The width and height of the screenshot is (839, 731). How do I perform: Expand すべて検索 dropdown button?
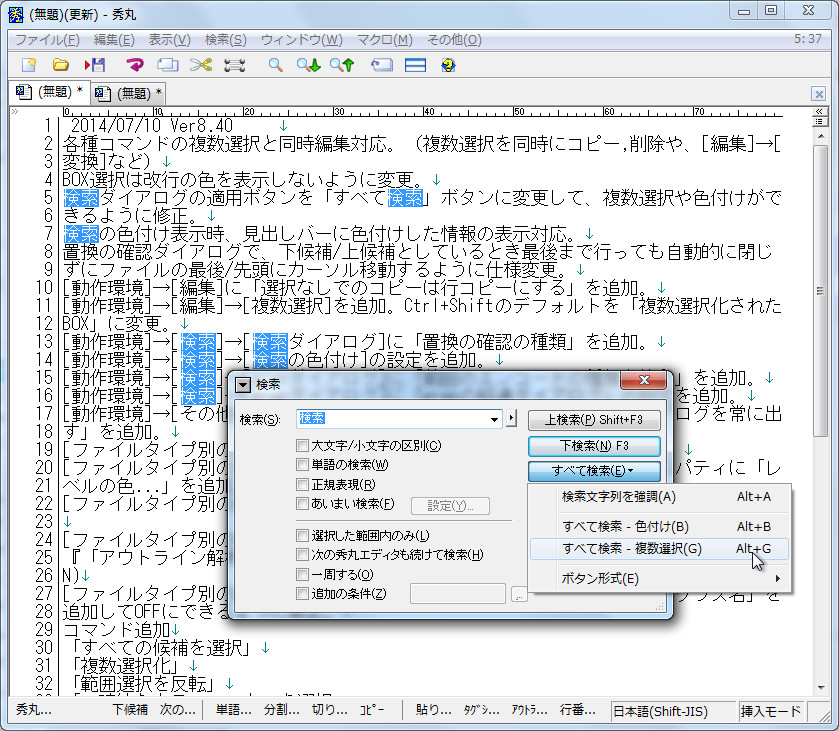pyautogui.click(x=594, y=471)
